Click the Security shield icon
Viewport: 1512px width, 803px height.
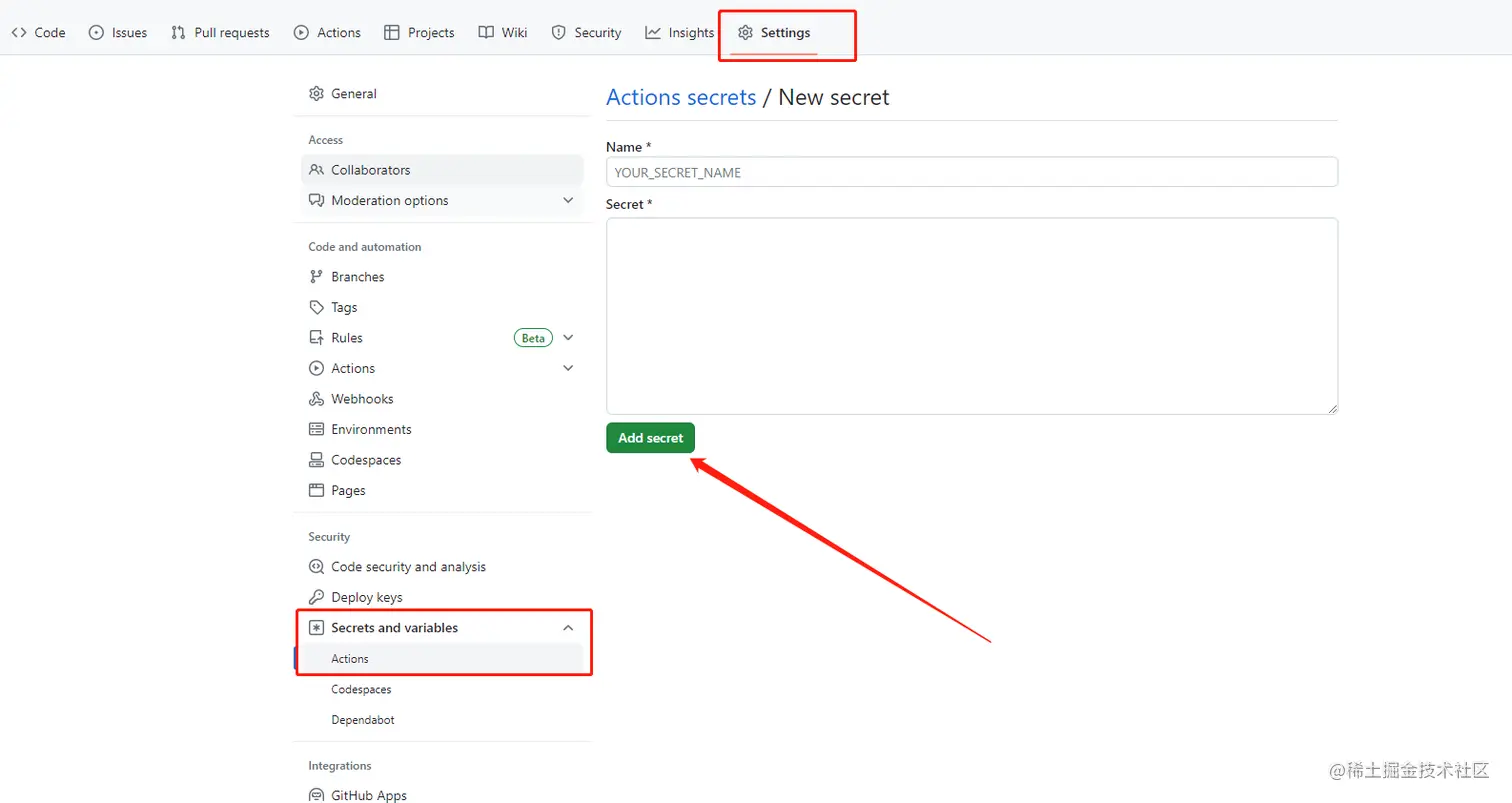point(559,32)
